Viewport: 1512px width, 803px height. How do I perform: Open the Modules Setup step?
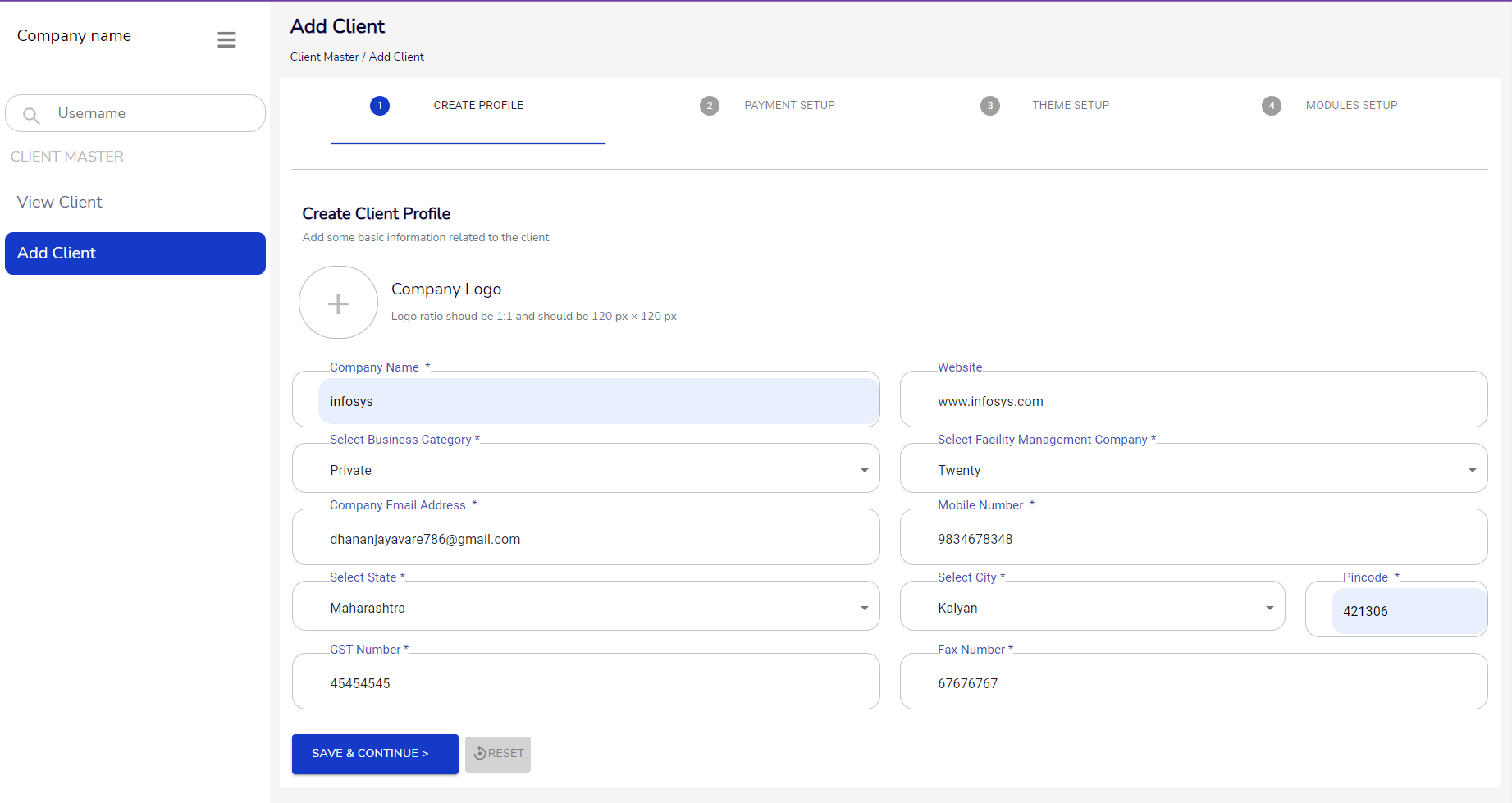point(1352,106)
